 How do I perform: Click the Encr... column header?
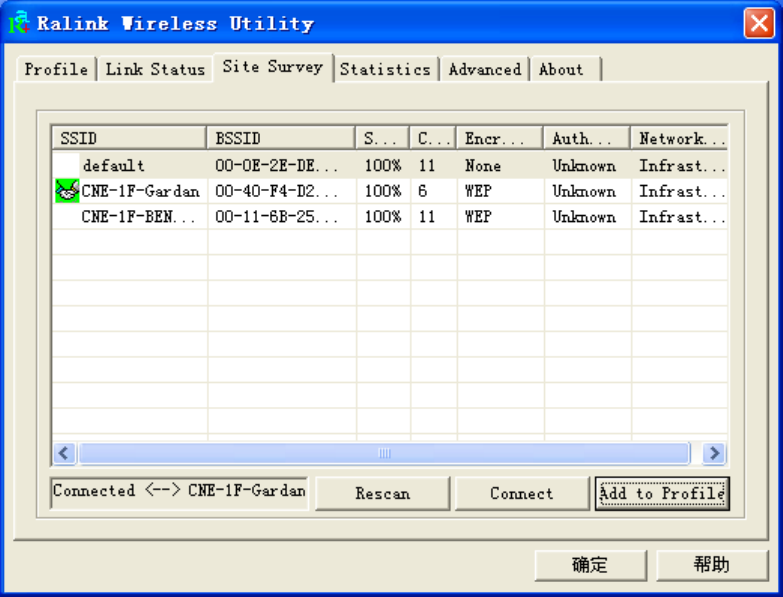tap(500, 138)
